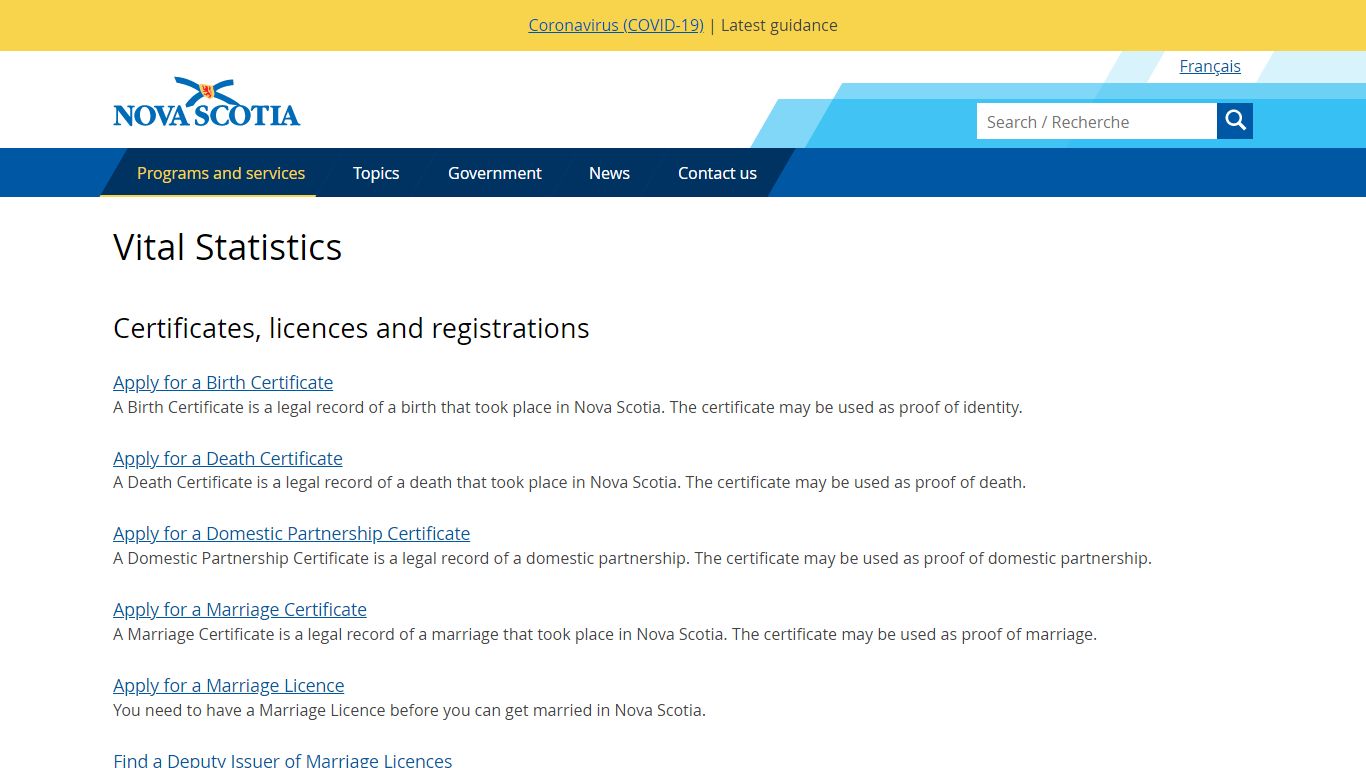The width and height of the screenshot is (1366, 768).
Task: Open the Topics menu item
Action: (x=376, y=173)
